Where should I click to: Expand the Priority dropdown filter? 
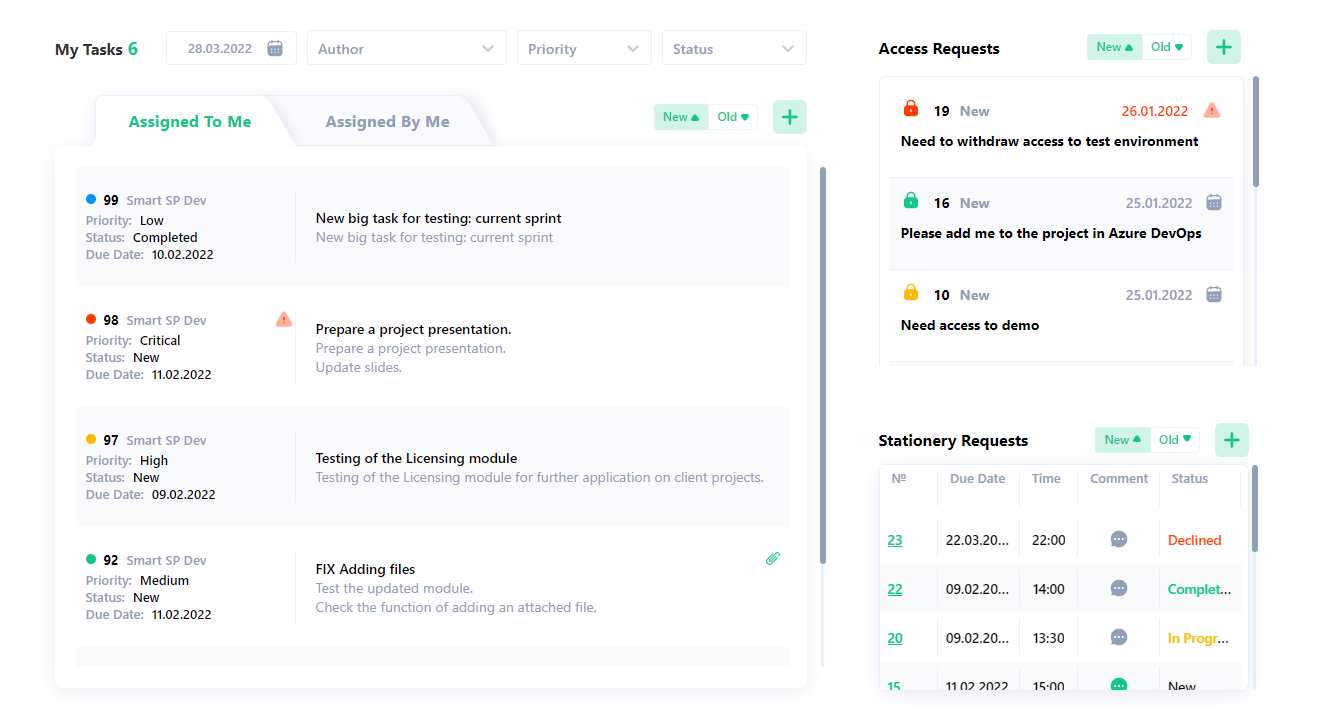(583, 48)
